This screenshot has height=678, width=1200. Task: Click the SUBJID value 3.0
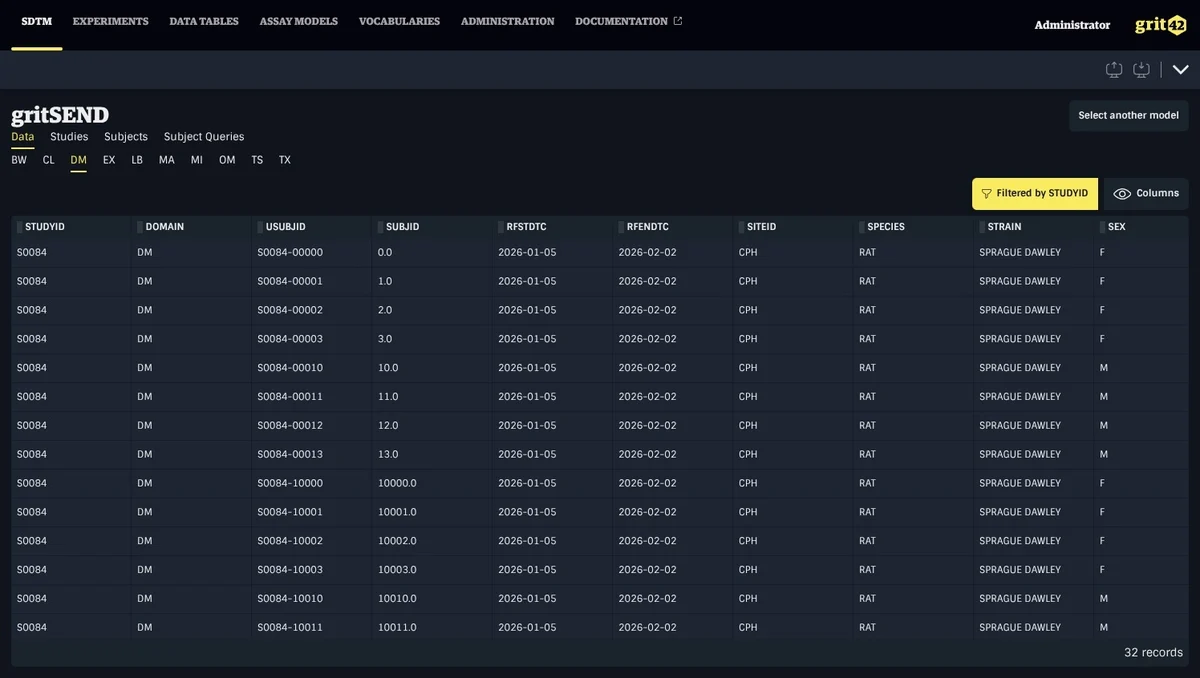[x=385, y=339]
